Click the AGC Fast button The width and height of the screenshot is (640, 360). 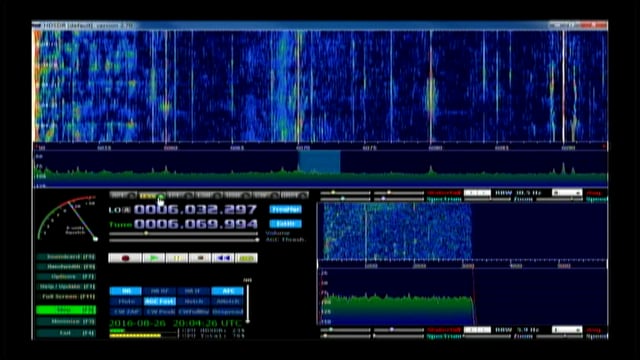click(160, 301)
